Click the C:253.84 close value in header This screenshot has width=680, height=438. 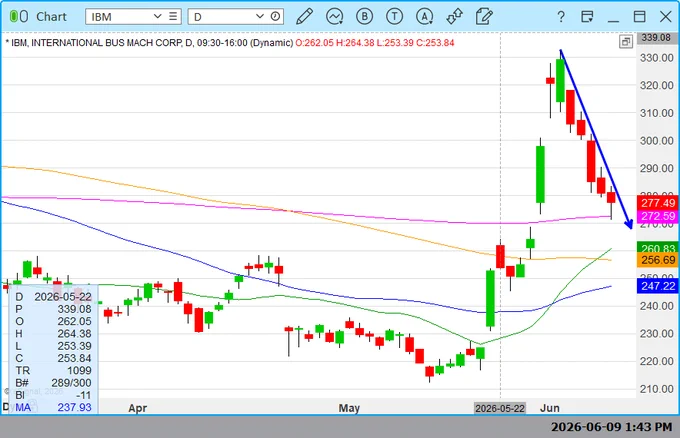435,42
